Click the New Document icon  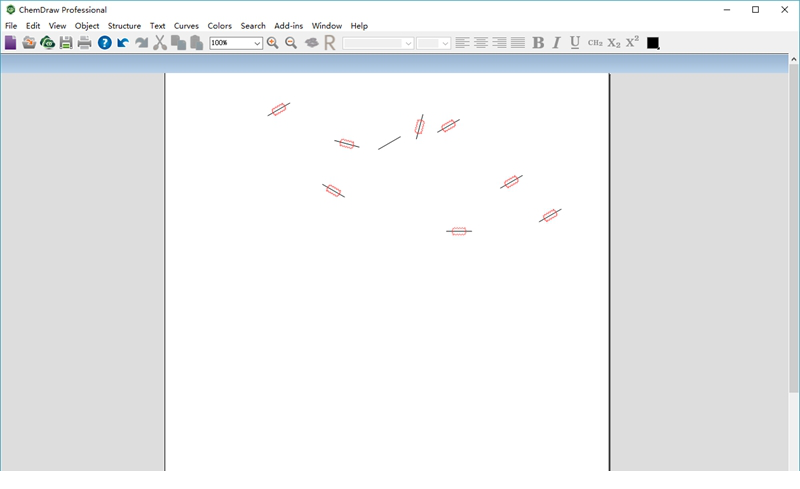point(10,43)
